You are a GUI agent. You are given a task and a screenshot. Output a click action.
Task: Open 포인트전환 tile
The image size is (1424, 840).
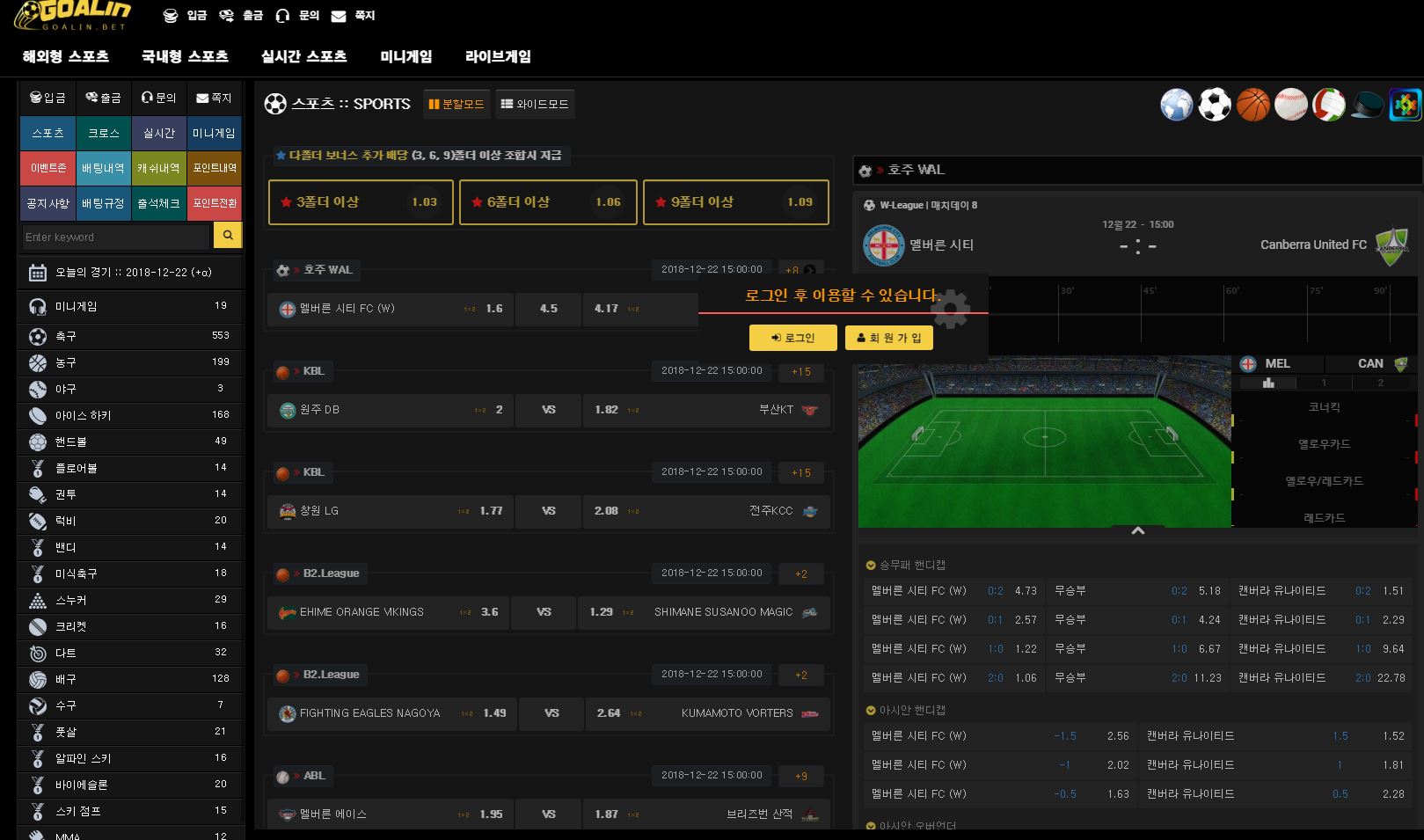click(x=215, y=203)
